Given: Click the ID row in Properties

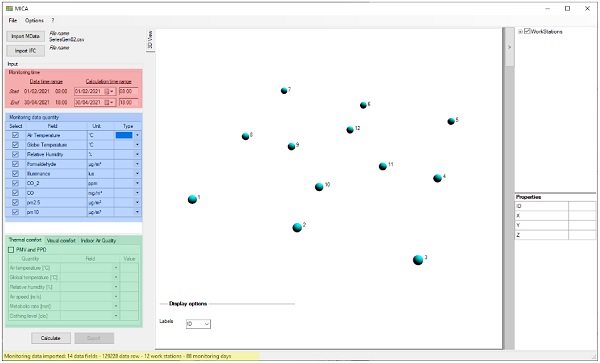Looking at the screenshot, I should 555,206.
